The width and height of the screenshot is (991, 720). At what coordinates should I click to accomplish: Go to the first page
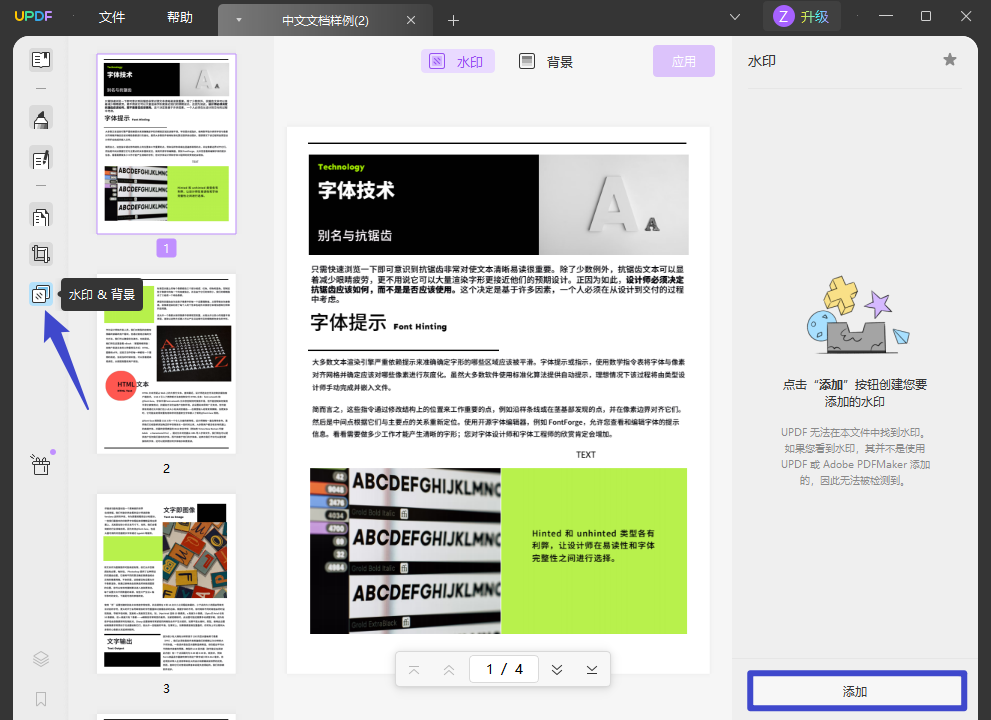(x=414, y=669)
